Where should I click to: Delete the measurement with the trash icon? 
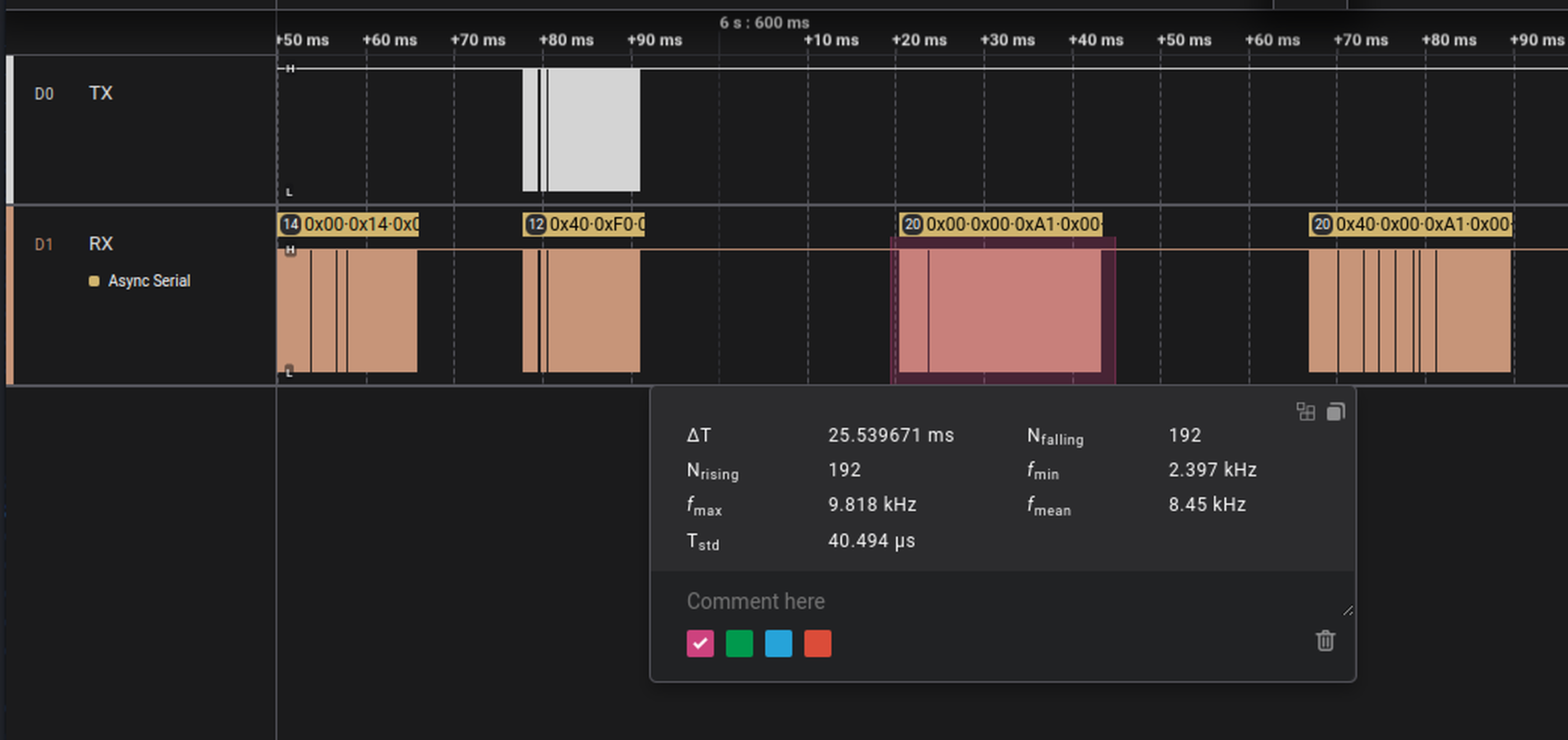click(1326, 641)
